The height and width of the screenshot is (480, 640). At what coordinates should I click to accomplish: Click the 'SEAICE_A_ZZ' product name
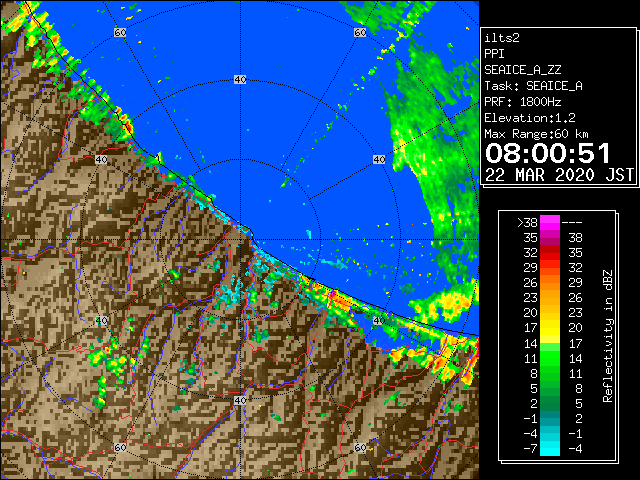[523, 70]
